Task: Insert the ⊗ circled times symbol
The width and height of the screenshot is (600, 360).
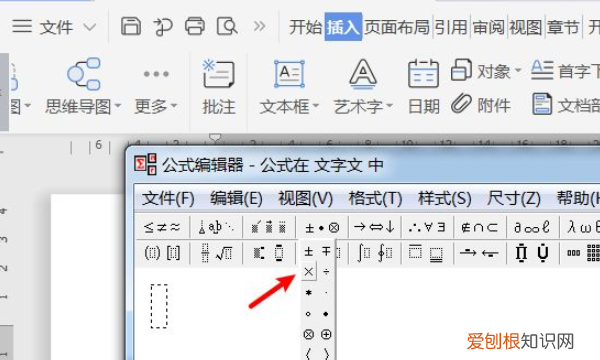Action: (308, 335)
